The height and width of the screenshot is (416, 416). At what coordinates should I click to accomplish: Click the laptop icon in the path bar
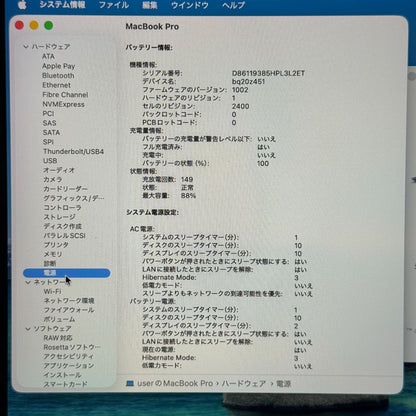point(130,384)
